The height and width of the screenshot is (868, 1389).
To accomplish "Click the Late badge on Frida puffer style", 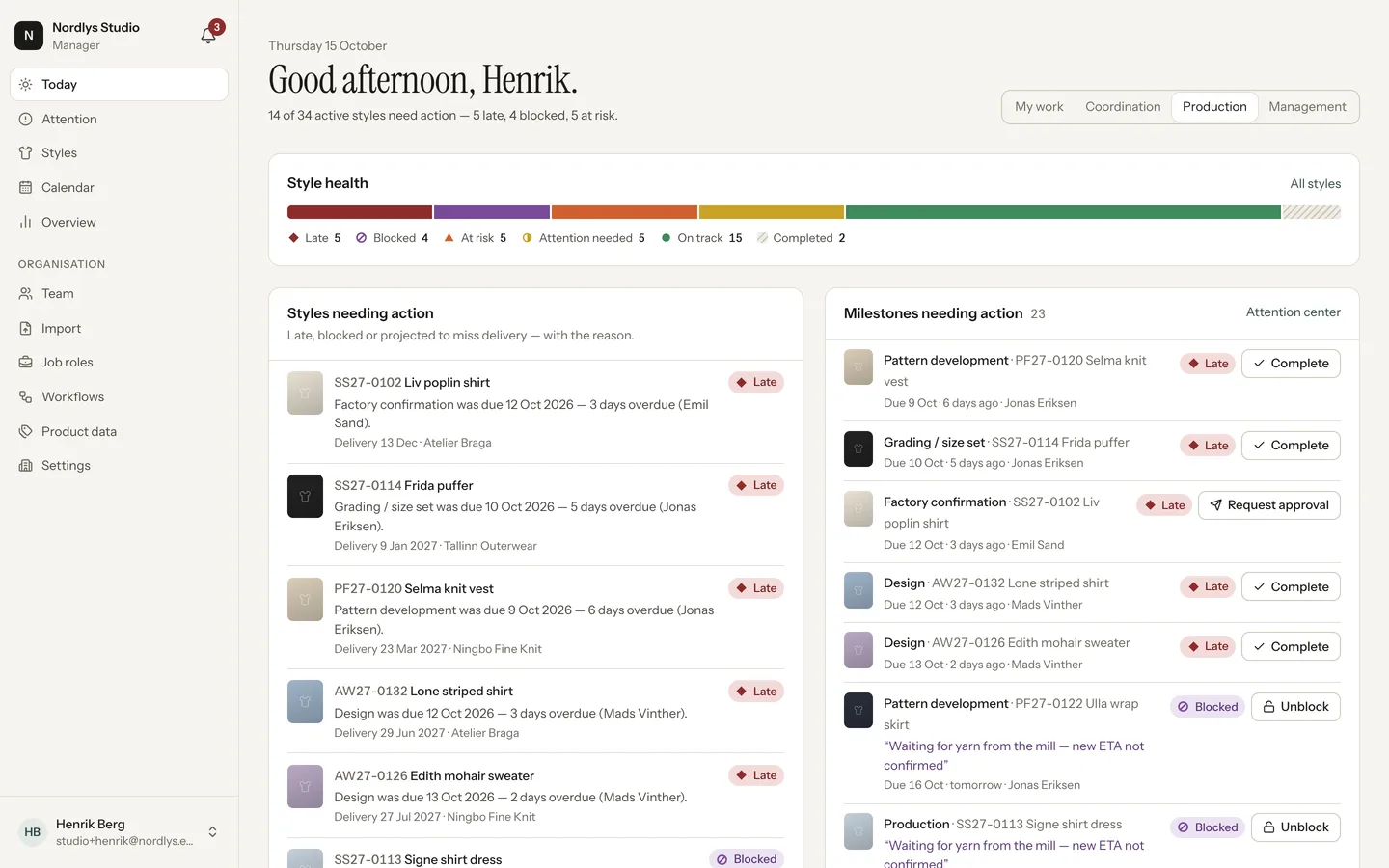I will point(756,486).
